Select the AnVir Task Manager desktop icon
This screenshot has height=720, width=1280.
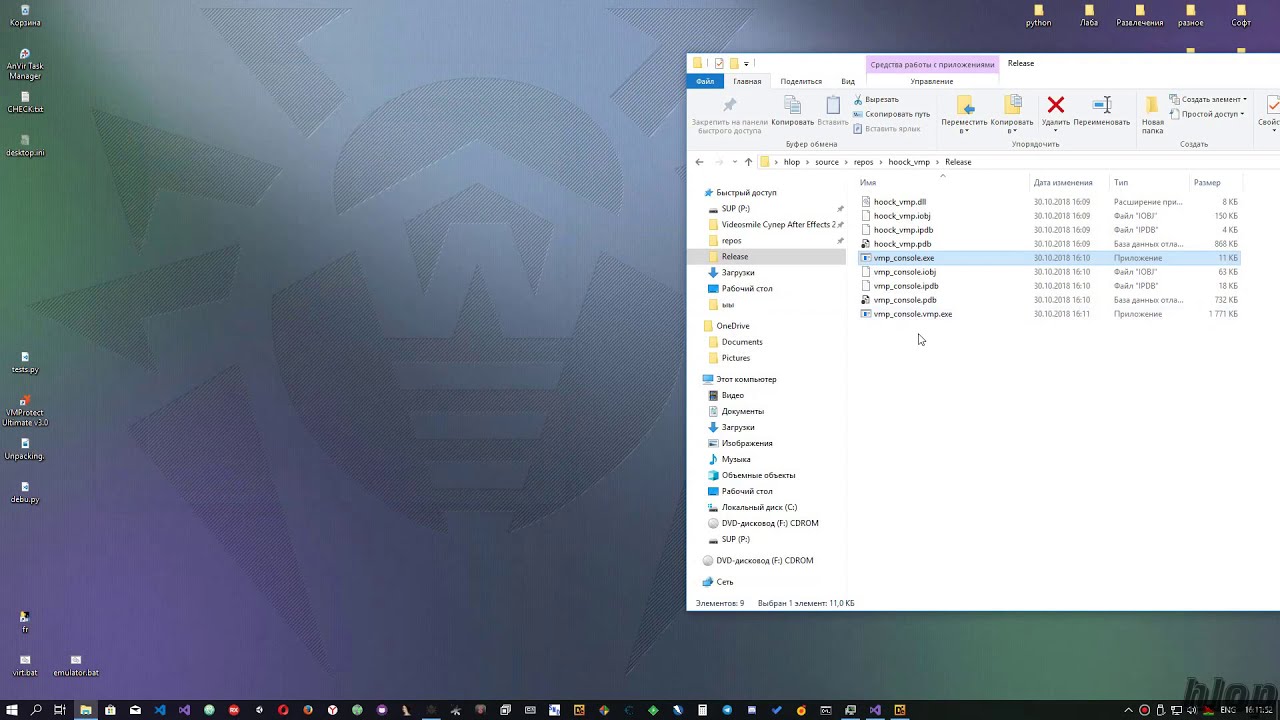click(25, 65)
